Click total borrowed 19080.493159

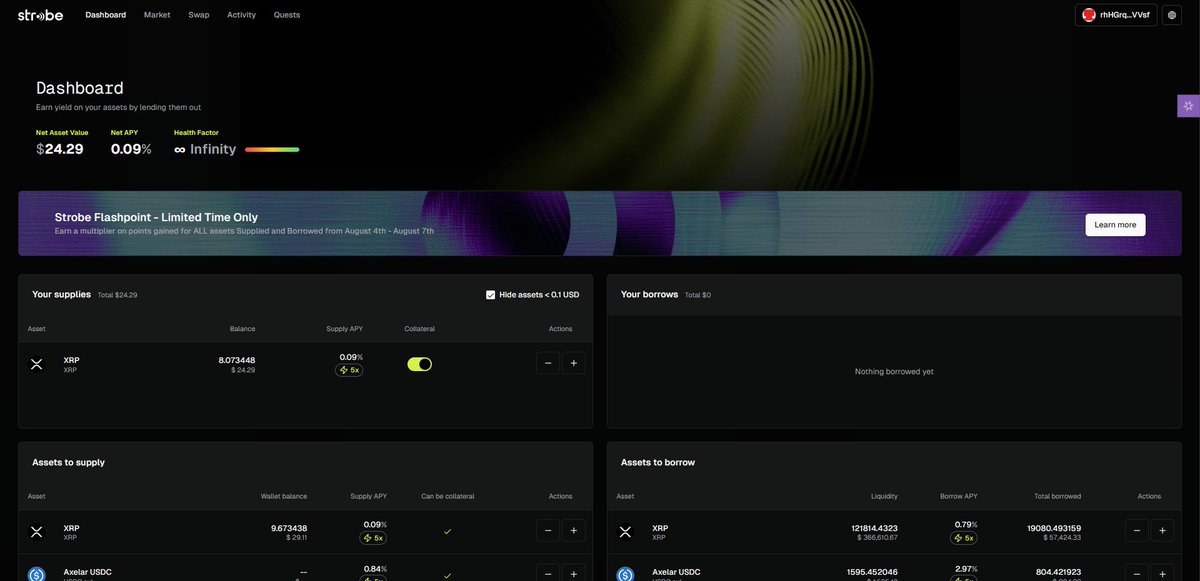point(1054,528)
